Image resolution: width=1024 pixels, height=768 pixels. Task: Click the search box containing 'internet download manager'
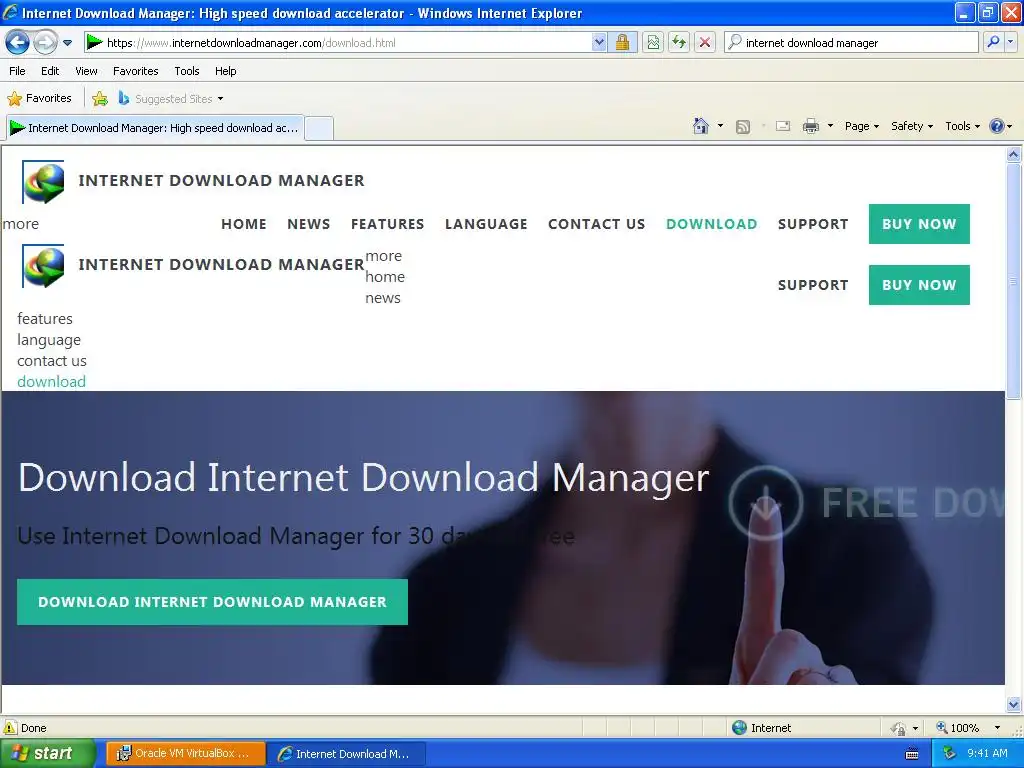click(x=851, y=43)
